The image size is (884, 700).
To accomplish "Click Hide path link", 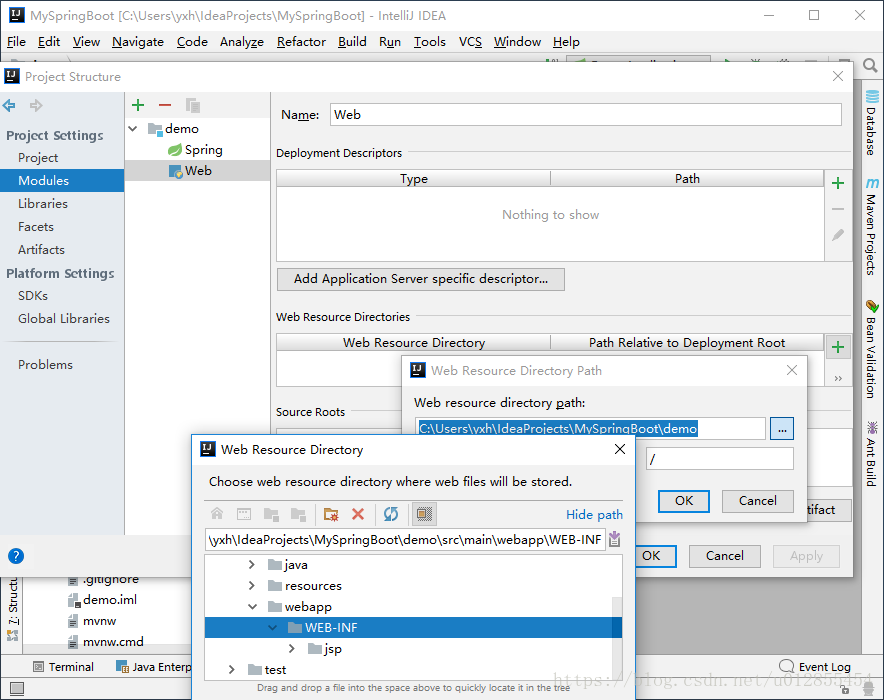I will tap(594, 515).
